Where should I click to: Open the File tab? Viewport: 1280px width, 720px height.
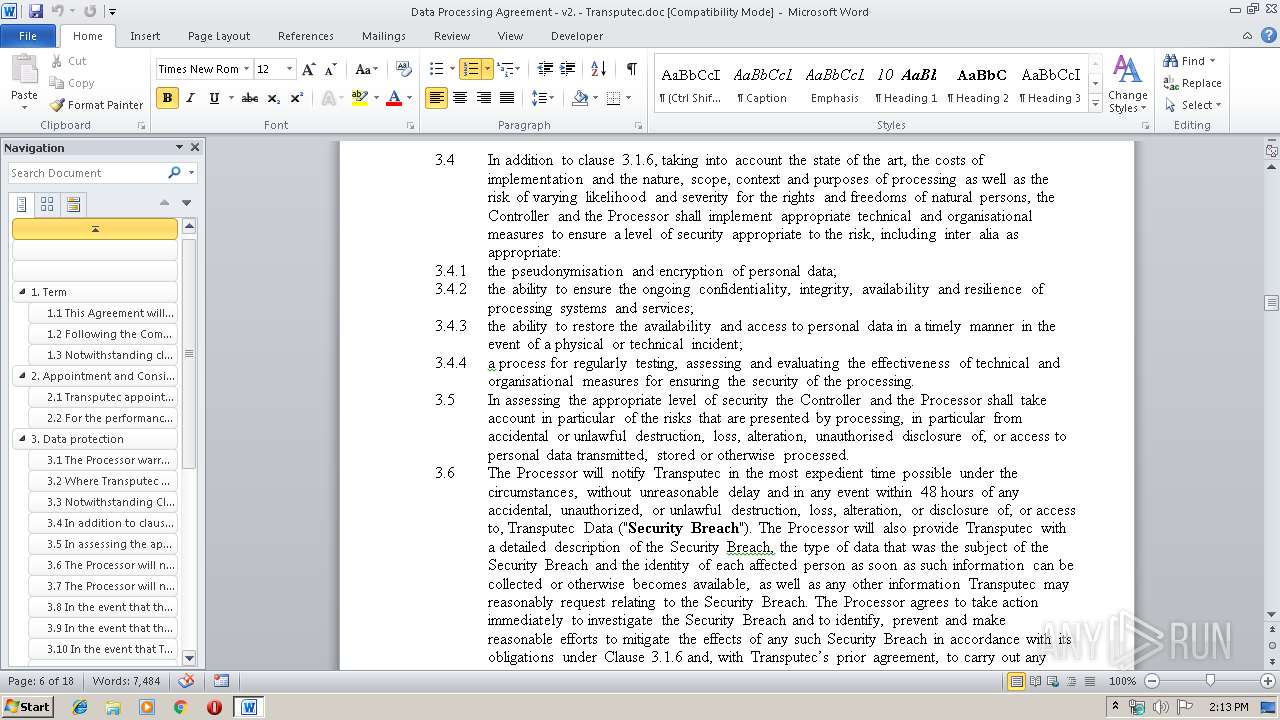(x=28, y=36)
